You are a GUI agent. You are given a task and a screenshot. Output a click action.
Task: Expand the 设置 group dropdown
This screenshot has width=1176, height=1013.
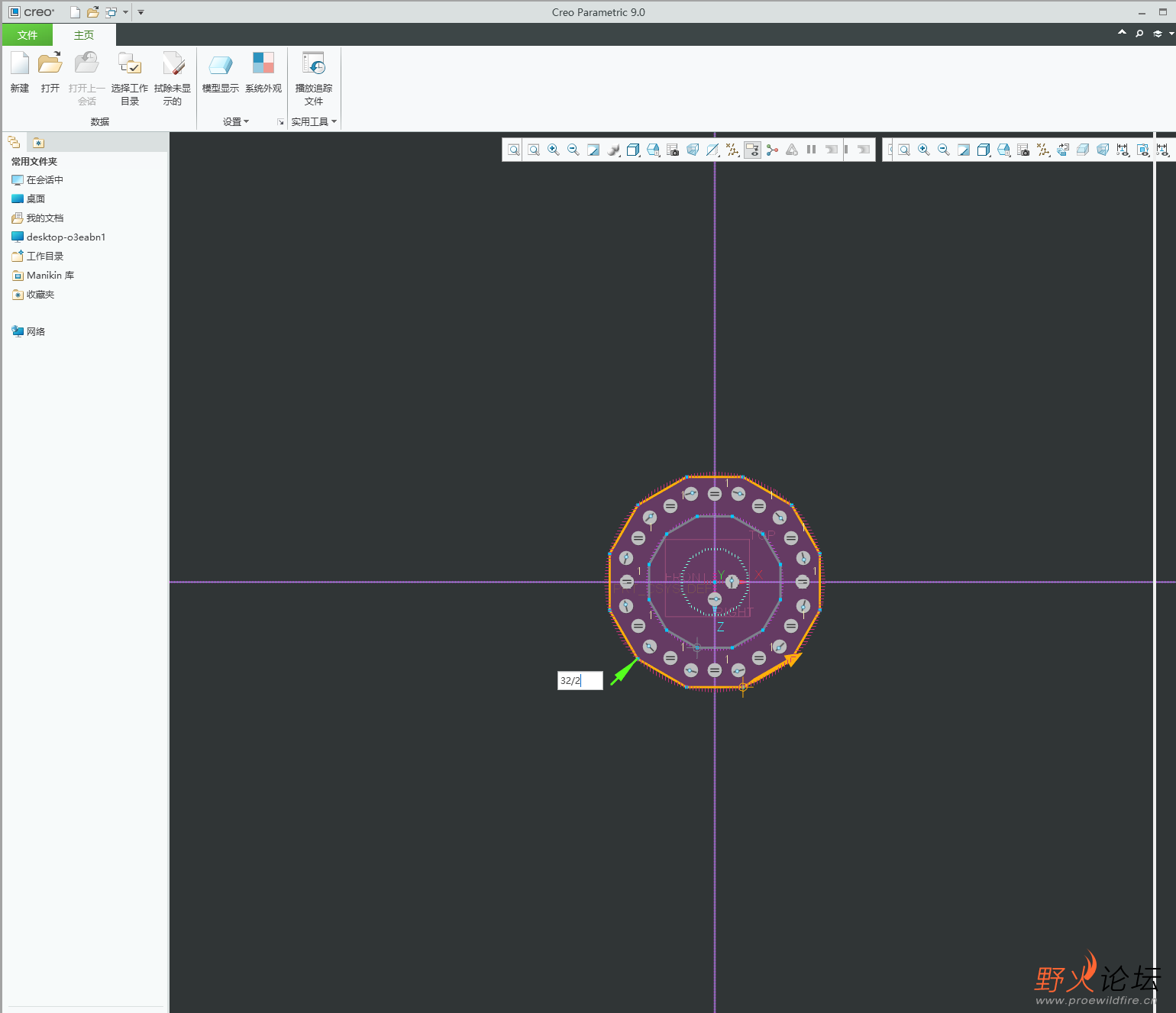[236, 121]
